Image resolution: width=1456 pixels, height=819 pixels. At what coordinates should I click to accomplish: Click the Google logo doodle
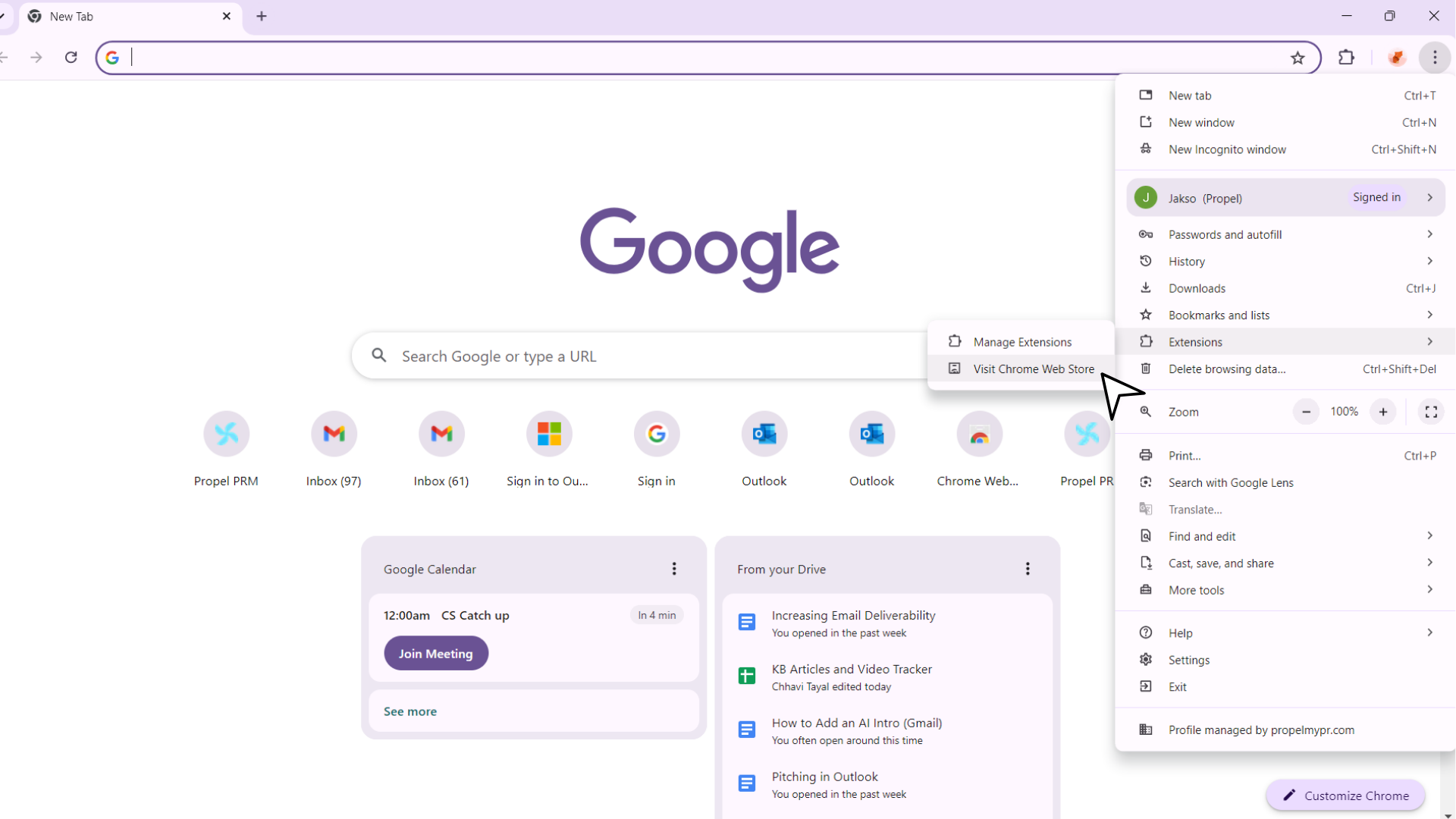[x=710, y=249]
